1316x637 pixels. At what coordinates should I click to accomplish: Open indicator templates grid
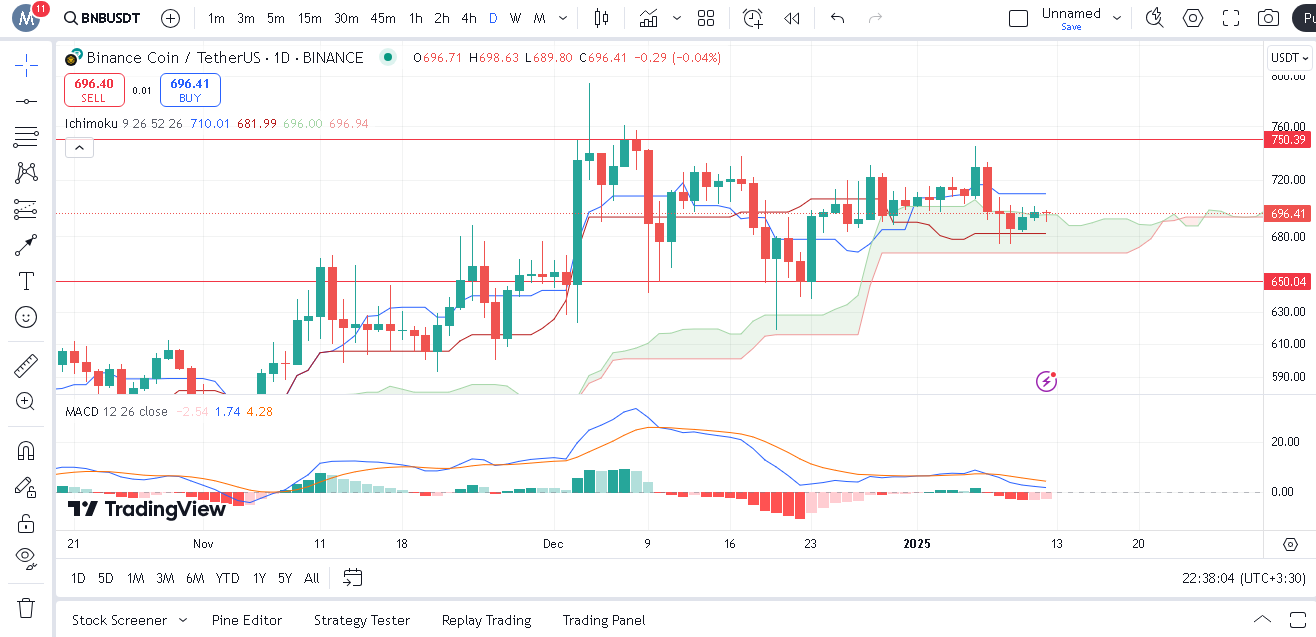pyautogui.click(x=706, y=18)
